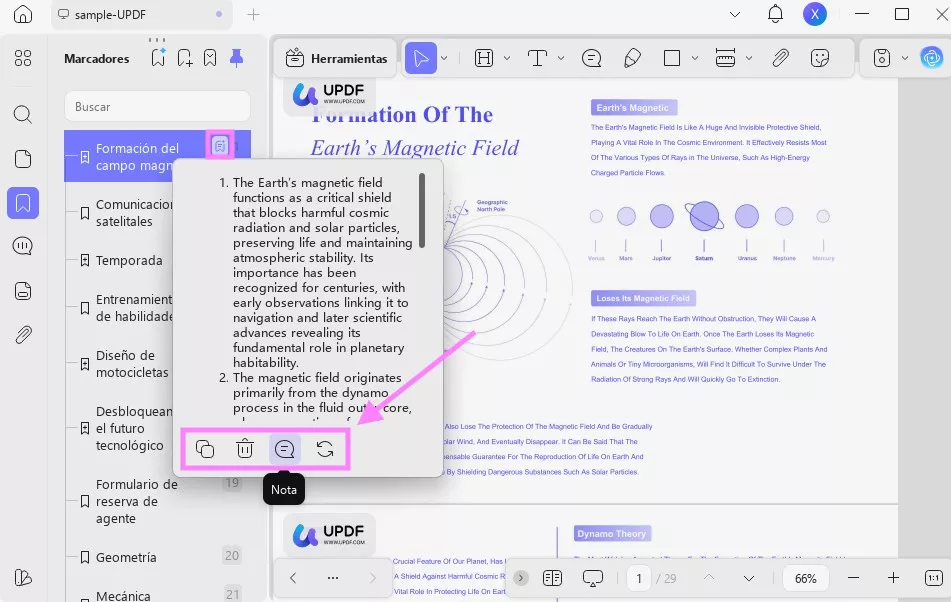The image size is (951, 602).
Task: Select the measurement ruler tool
Action: click(725, 58)
